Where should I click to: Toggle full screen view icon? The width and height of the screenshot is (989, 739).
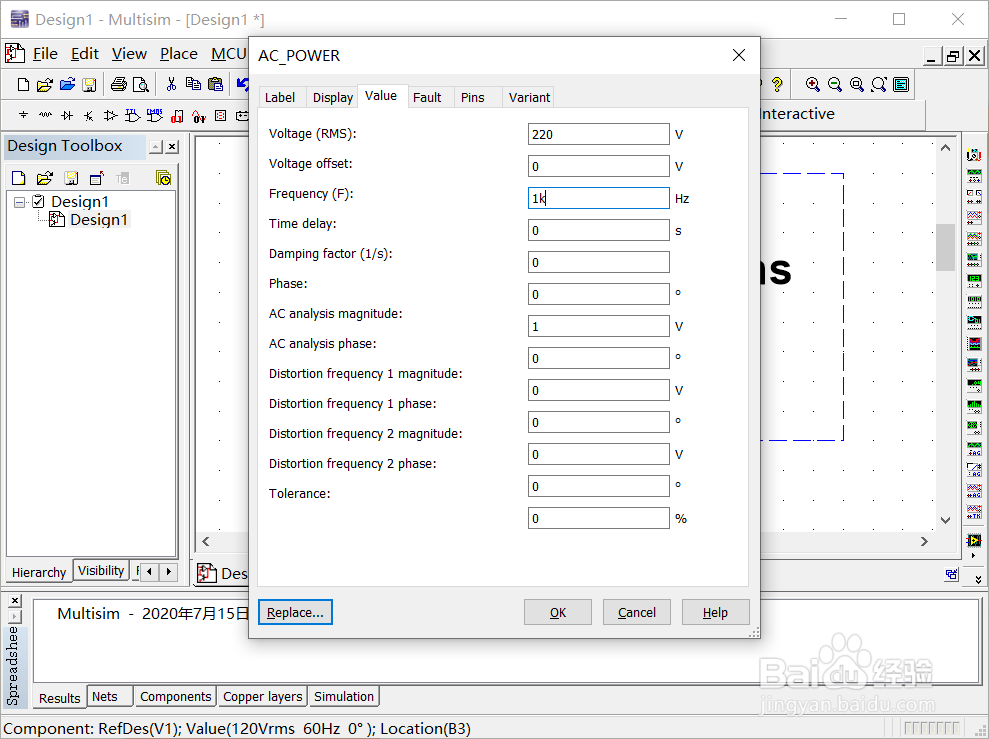(901, 84)
